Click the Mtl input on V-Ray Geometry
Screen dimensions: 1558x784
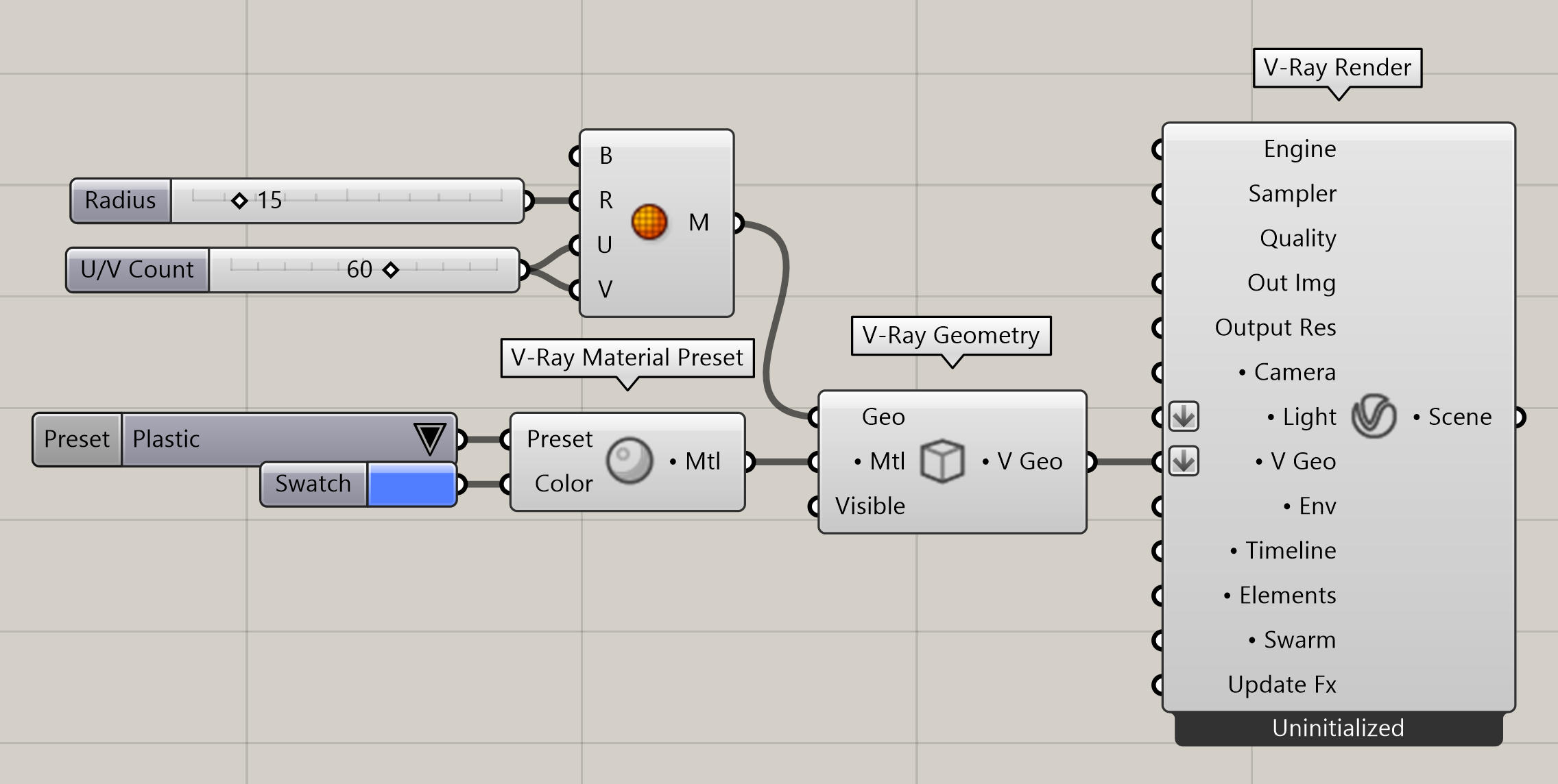[x=880, y=461]
